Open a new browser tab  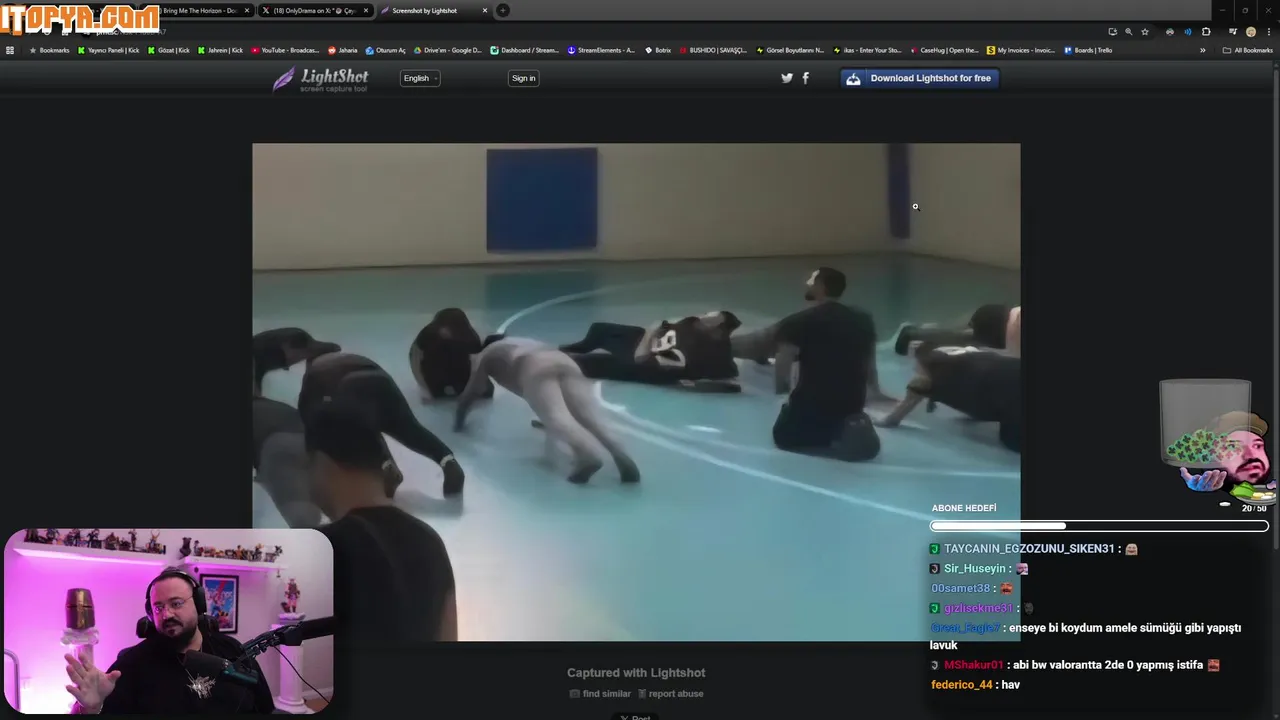coord(503,11)
